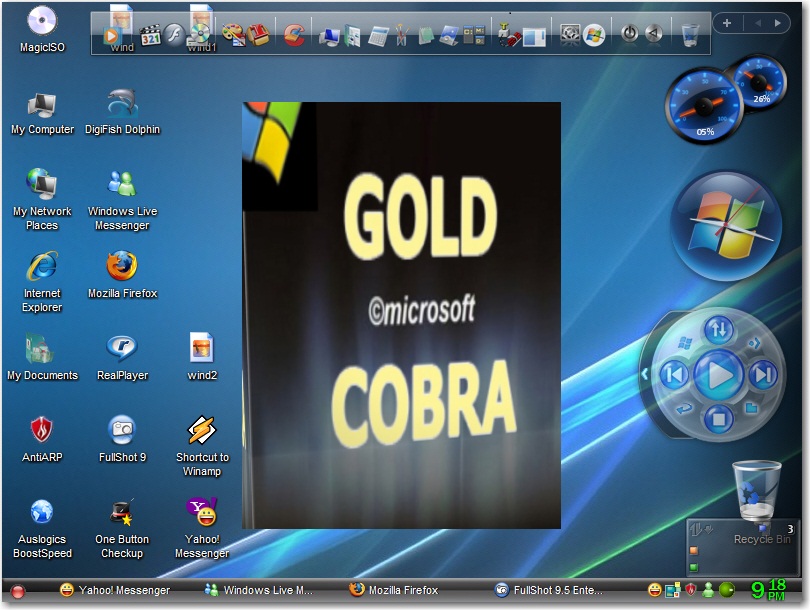Viewport: 810px width, 610px height.
Task: Open the MagicISO desktop shortcut
Action: [x=42, y=28]
